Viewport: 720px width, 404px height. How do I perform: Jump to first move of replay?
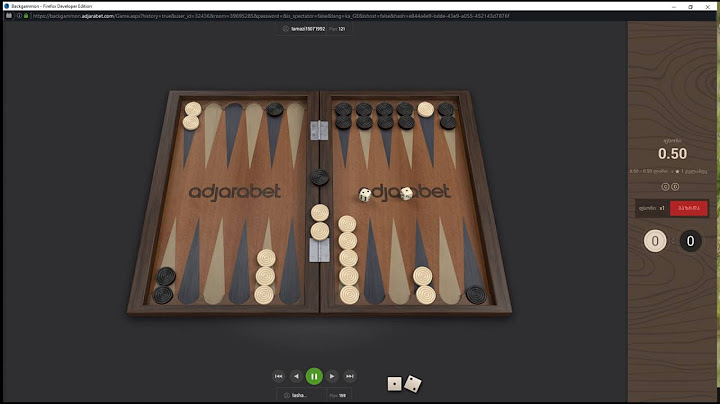[x=278, y=376]
